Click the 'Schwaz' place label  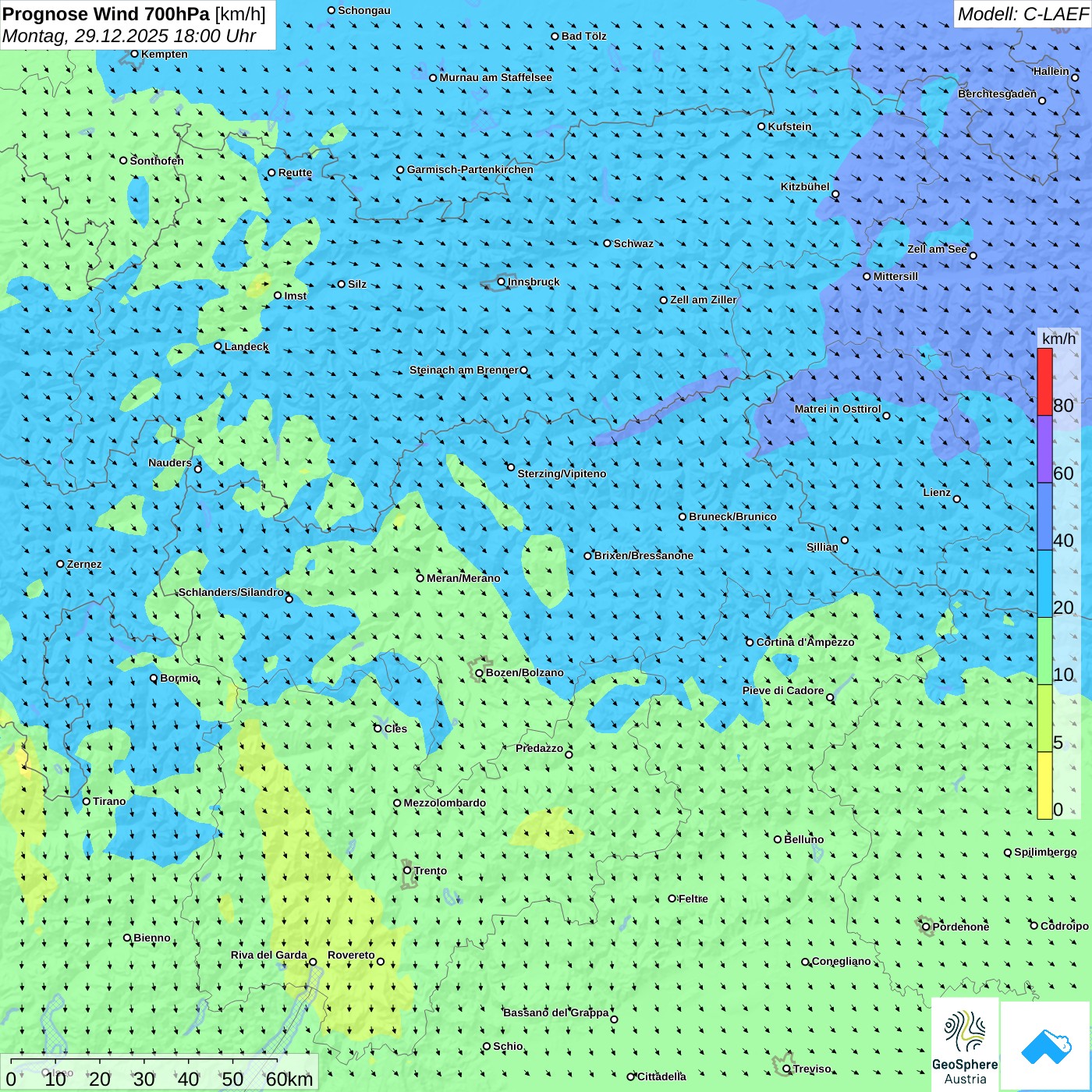(633, 243)
